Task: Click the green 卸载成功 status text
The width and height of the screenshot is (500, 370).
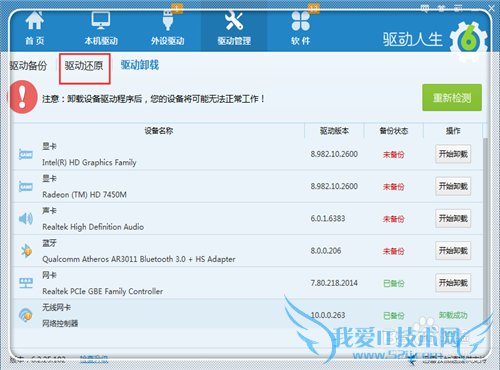Action: click(453, 315)
